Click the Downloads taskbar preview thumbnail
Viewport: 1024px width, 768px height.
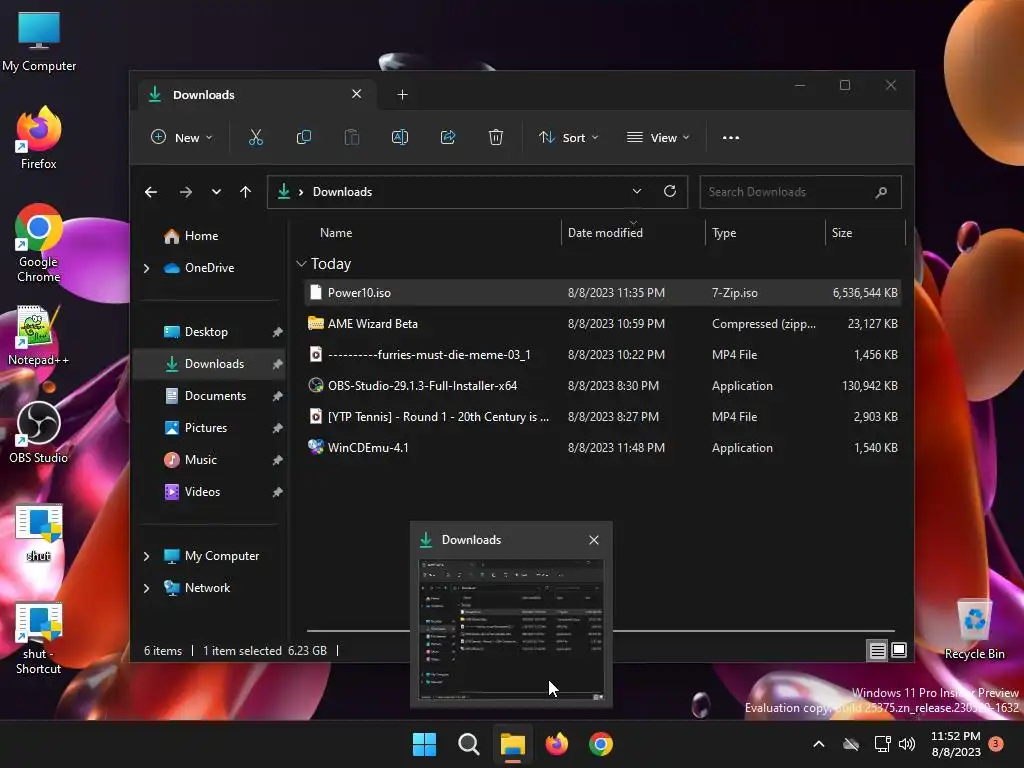[511, 630]
